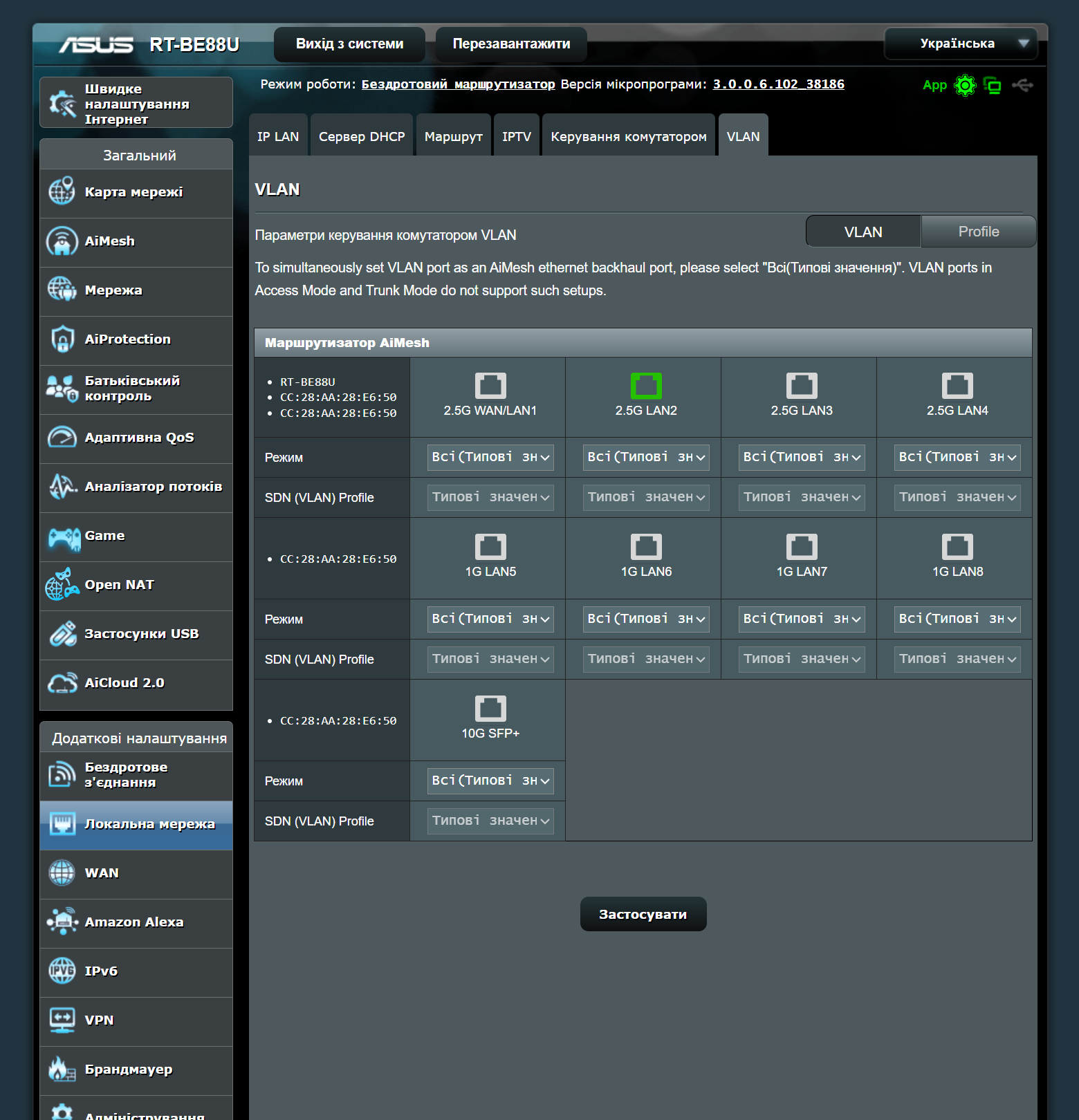Open the Мережа globe icon
The height and width of the screenshot is (1120, 1079).
click(x=62, y=289)
